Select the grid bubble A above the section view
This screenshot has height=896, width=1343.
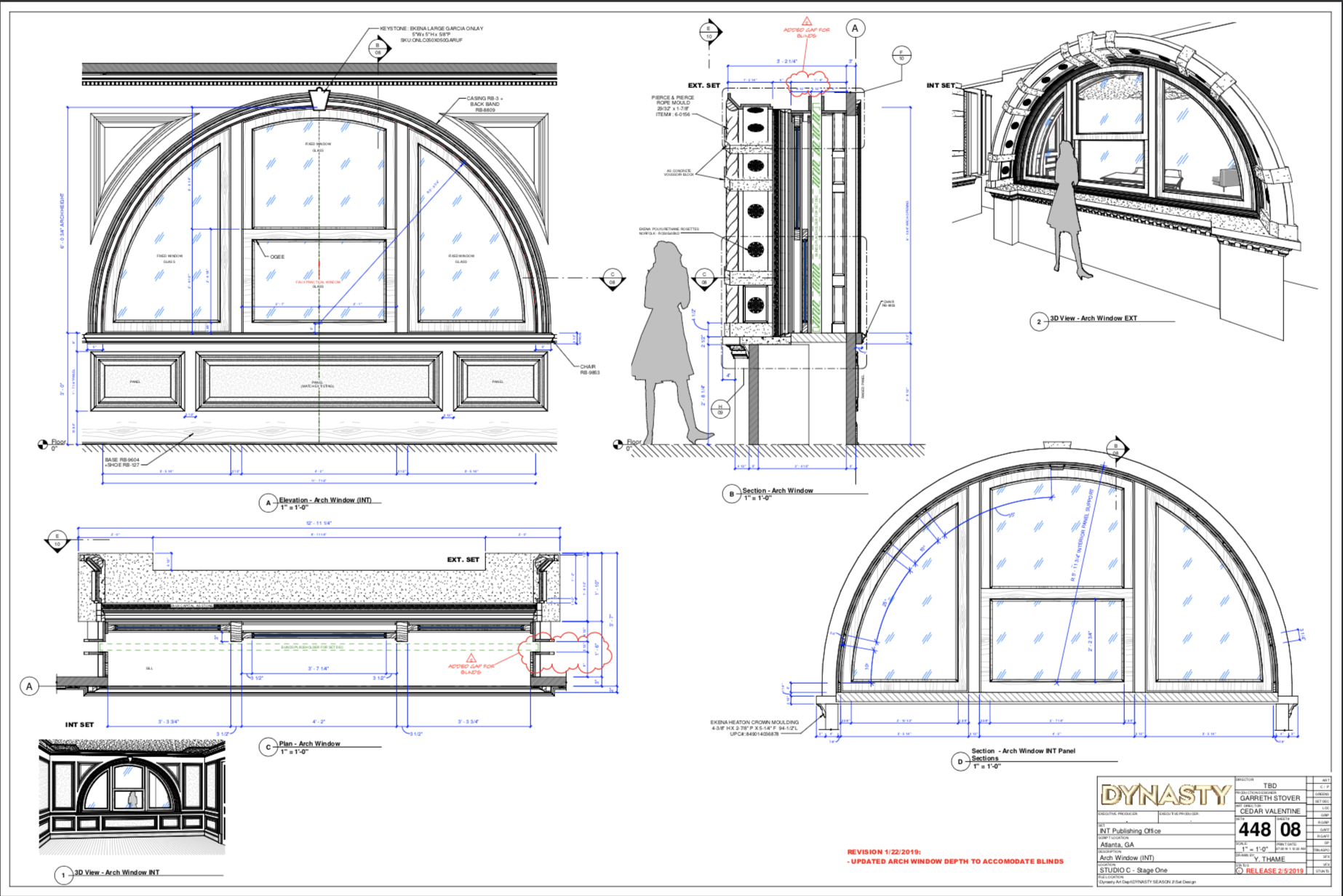[855, 28]
